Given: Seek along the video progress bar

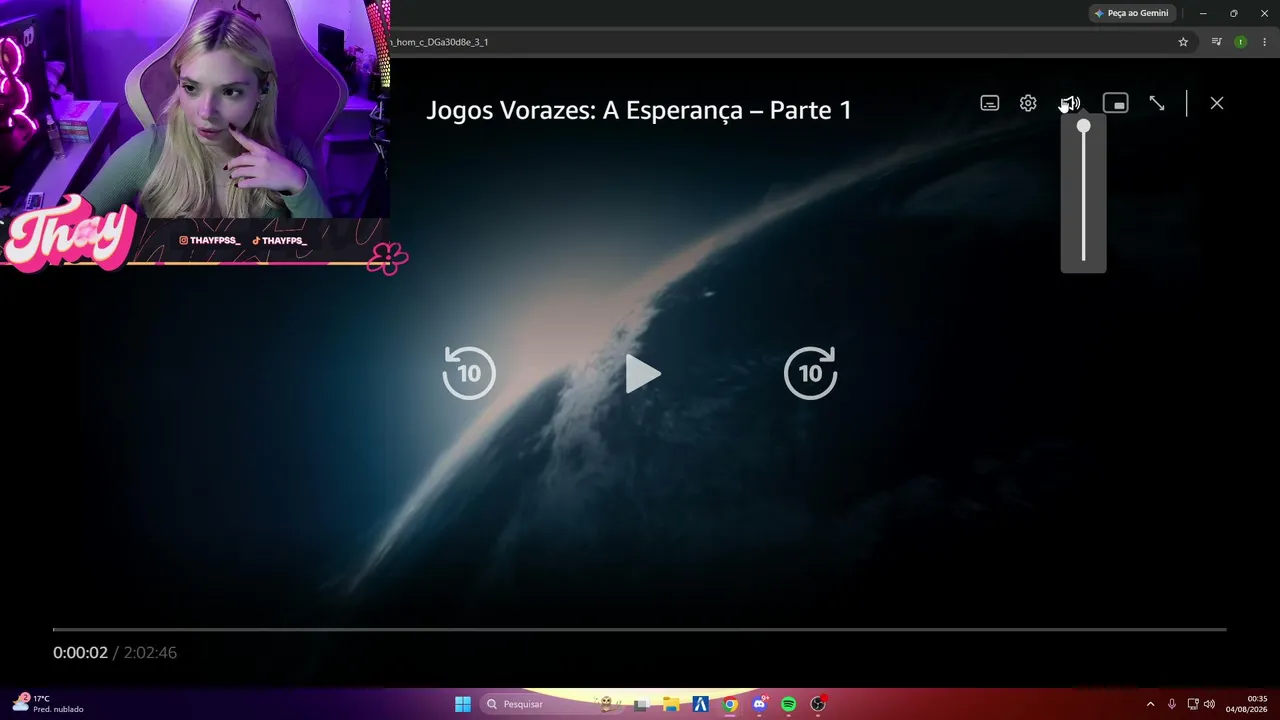Looking at the screenshot, I should pyautogui.click(x=640, y=630).
